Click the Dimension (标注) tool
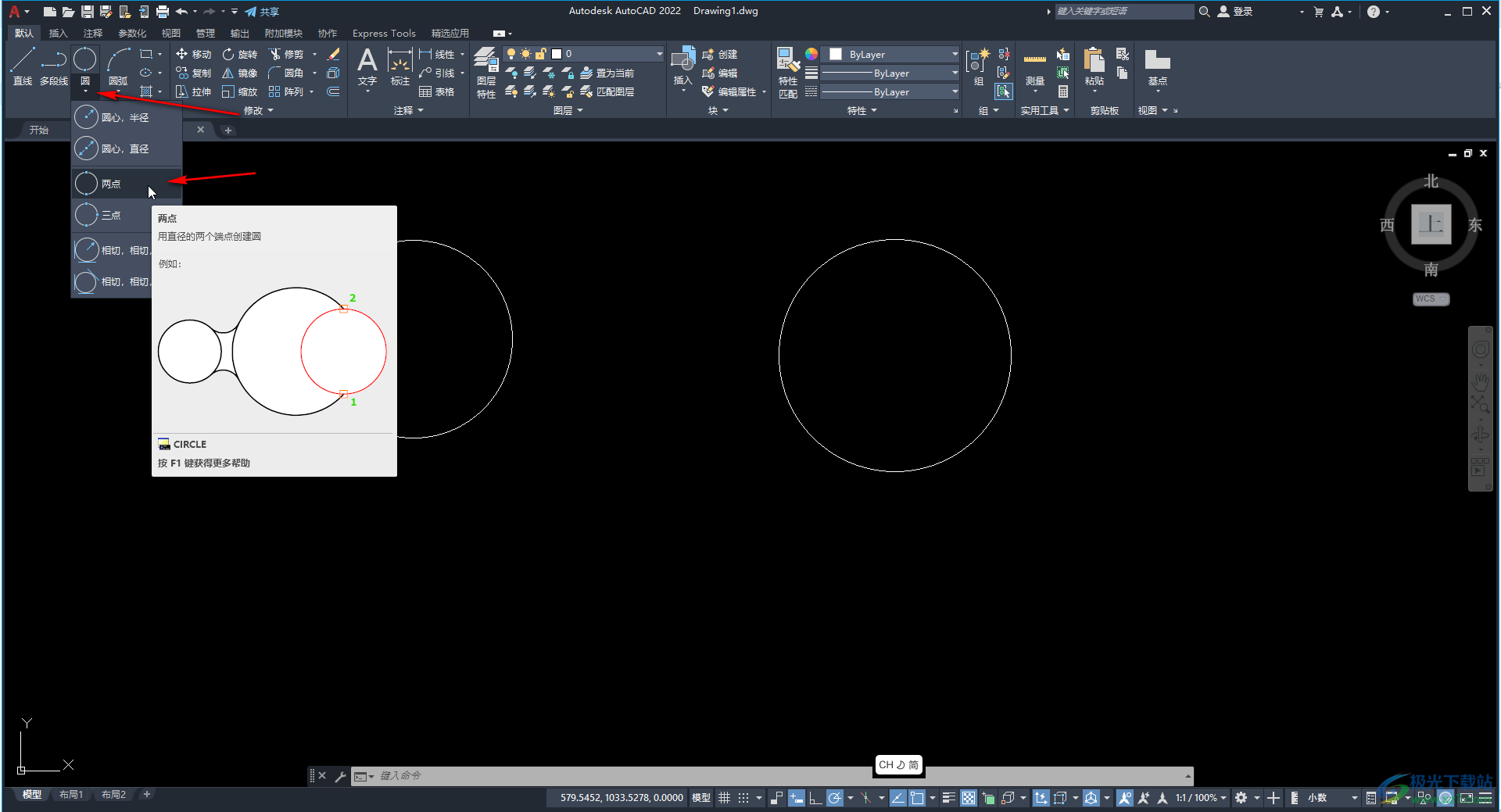This screenshot has height=812, width=1501. click(400, 66)
